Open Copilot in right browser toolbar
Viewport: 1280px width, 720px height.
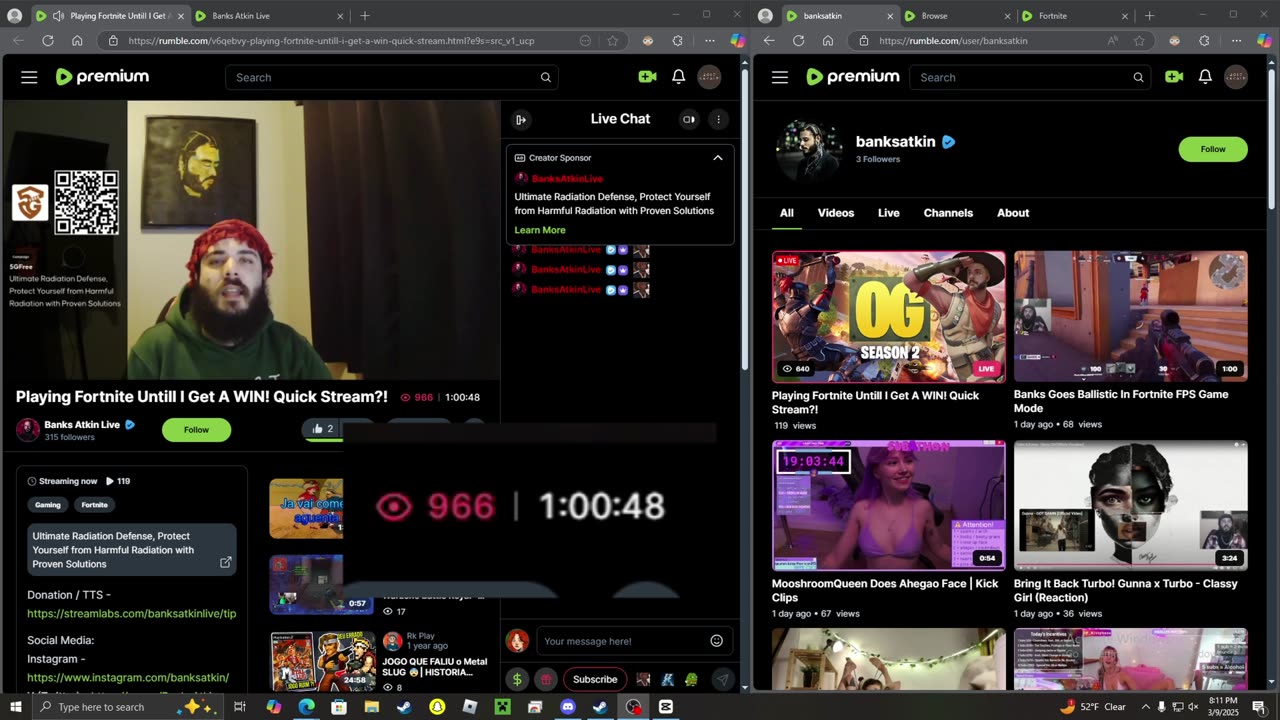click(1264, 41)
